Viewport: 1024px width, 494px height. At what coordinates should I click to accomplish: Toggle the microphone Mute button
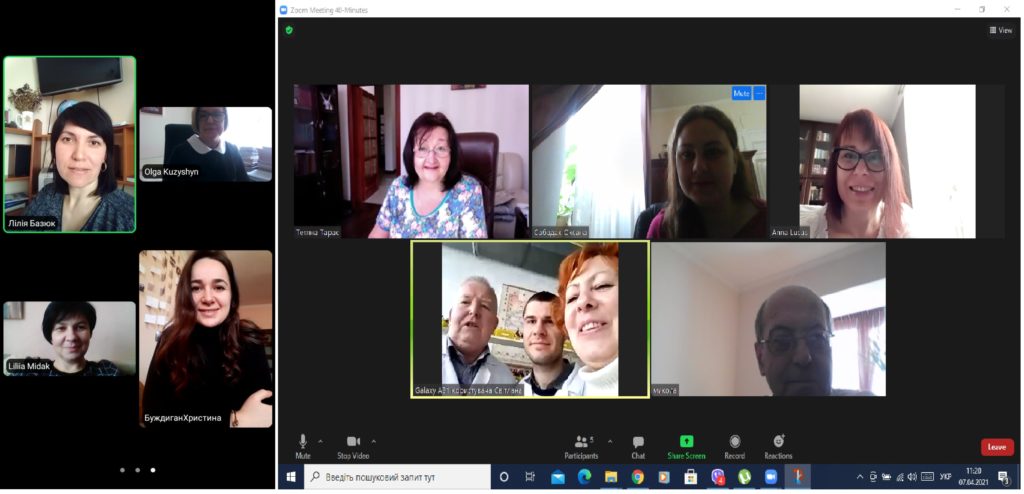click(303, 446)
